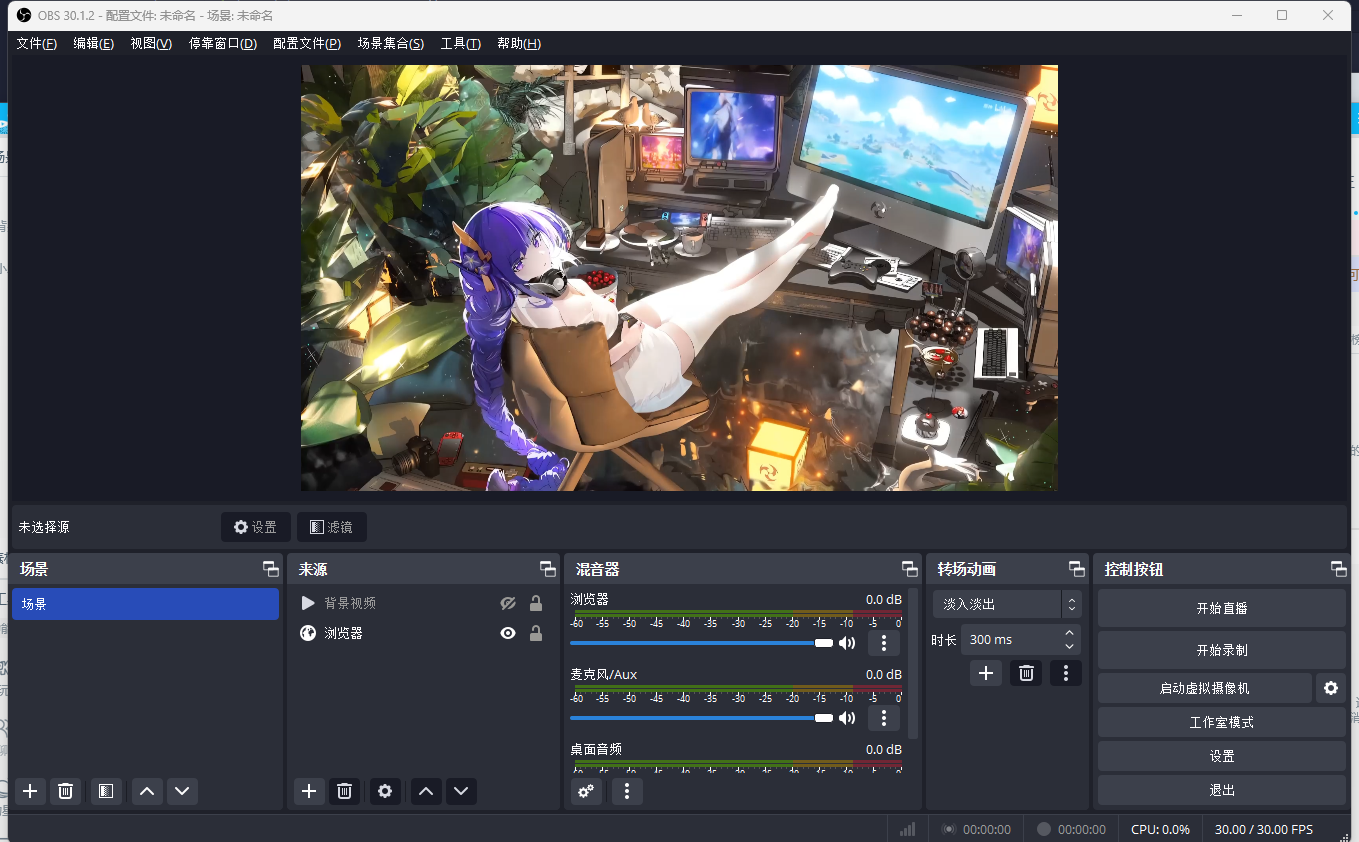
Task: Open the 工具 menu
Action: click(x=461, y=44)
